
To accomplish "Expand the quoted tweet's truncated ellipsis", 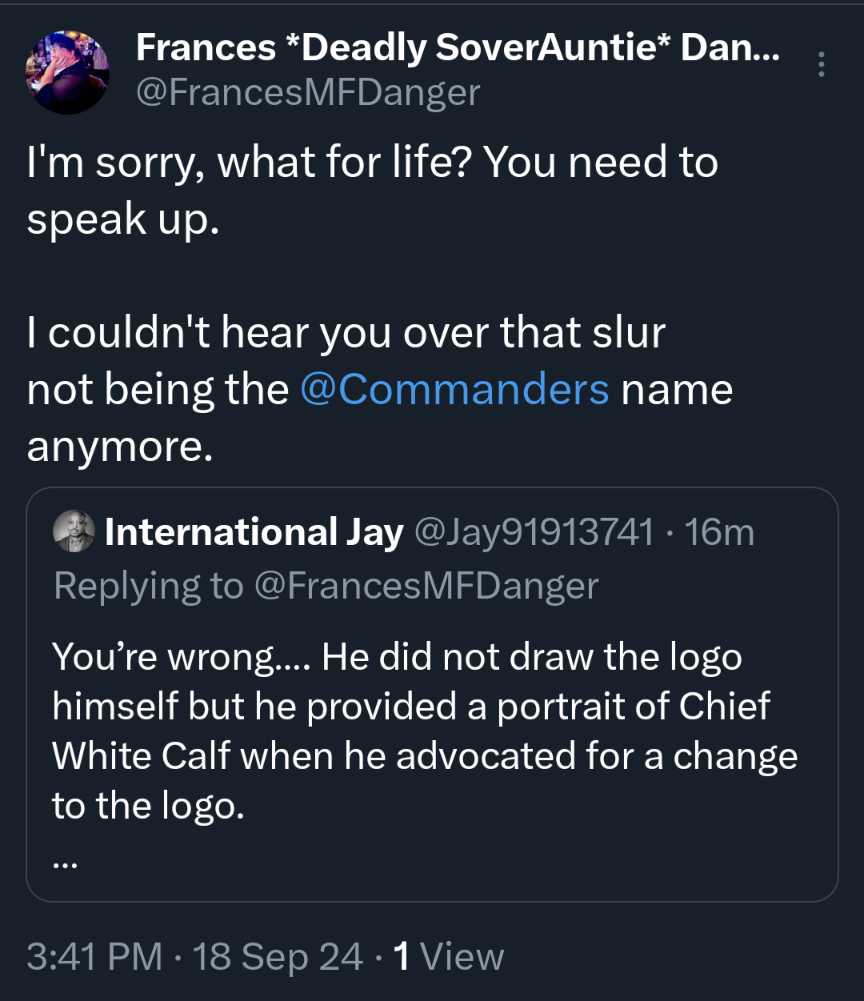I will click(65, 865).
